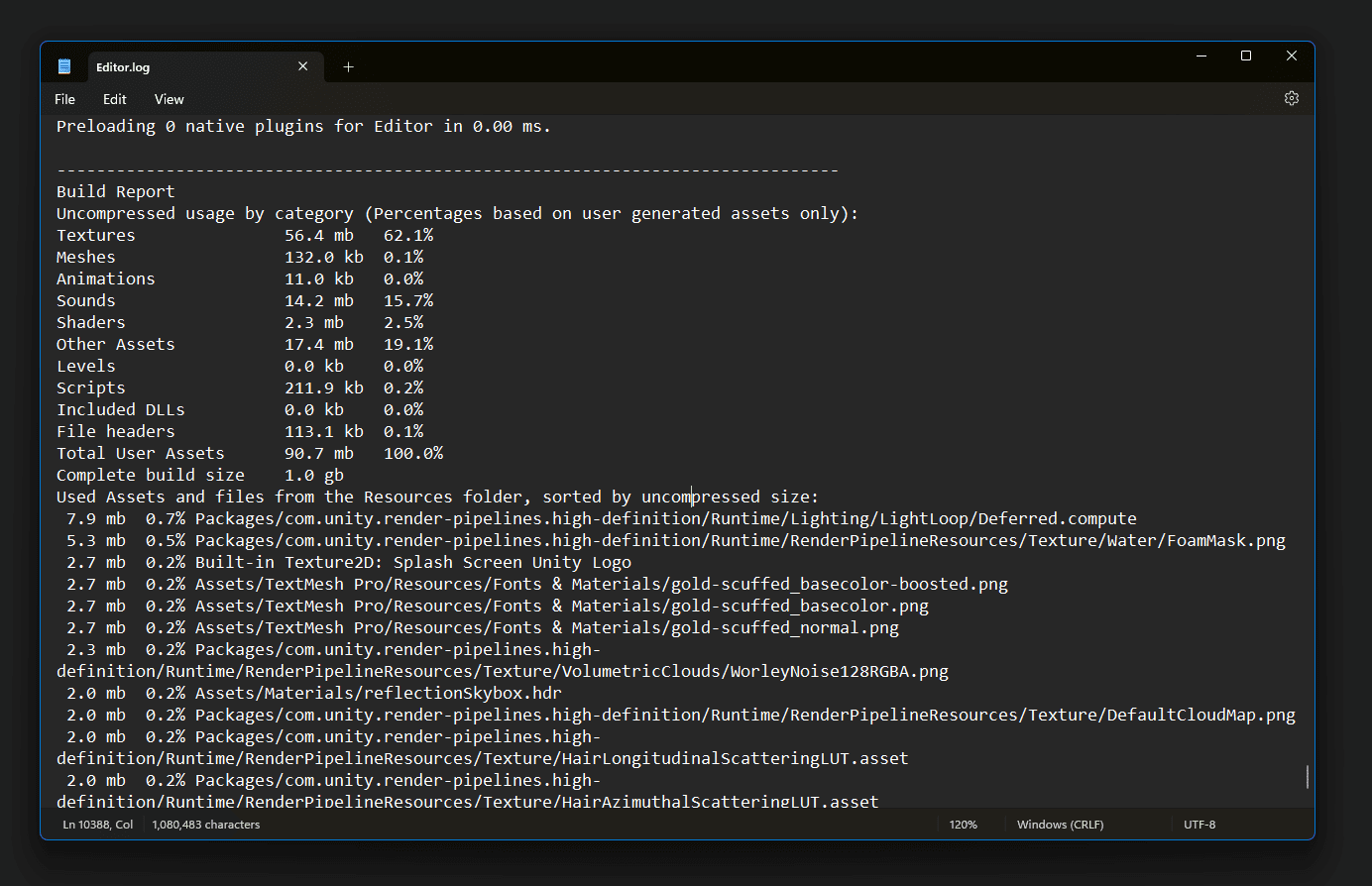The image size is (1372, 886).
Task: Click the 'Meshes' row label
Action: coord(85,257)
